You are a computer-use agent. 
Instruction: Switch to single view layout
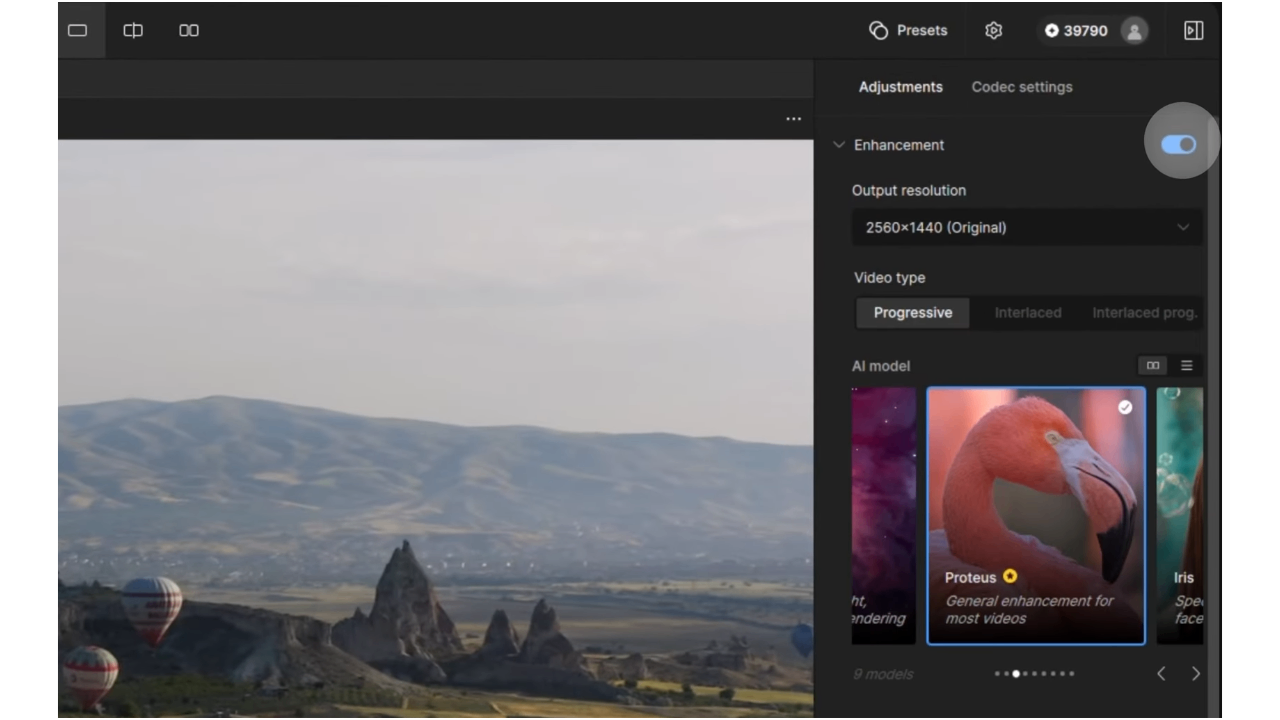[78, 30]
